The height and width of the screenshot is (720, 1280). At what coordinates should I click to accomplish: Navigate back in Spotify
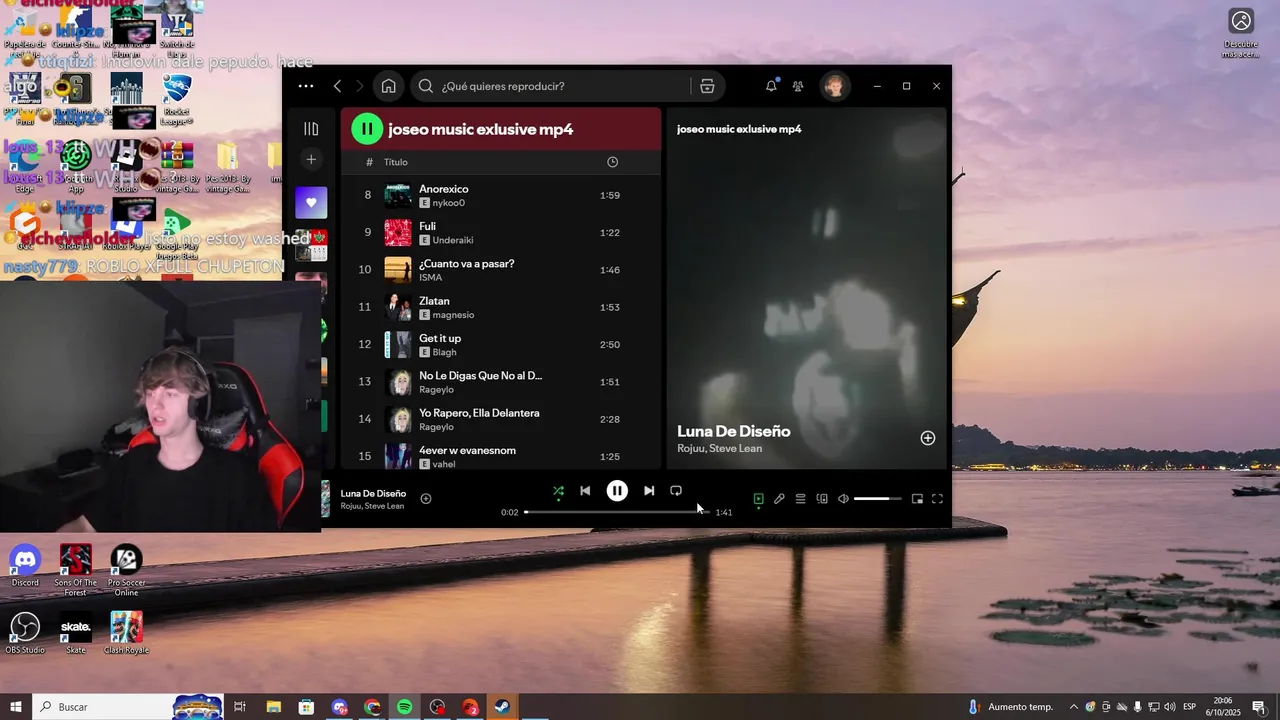(x=338, y=86)
